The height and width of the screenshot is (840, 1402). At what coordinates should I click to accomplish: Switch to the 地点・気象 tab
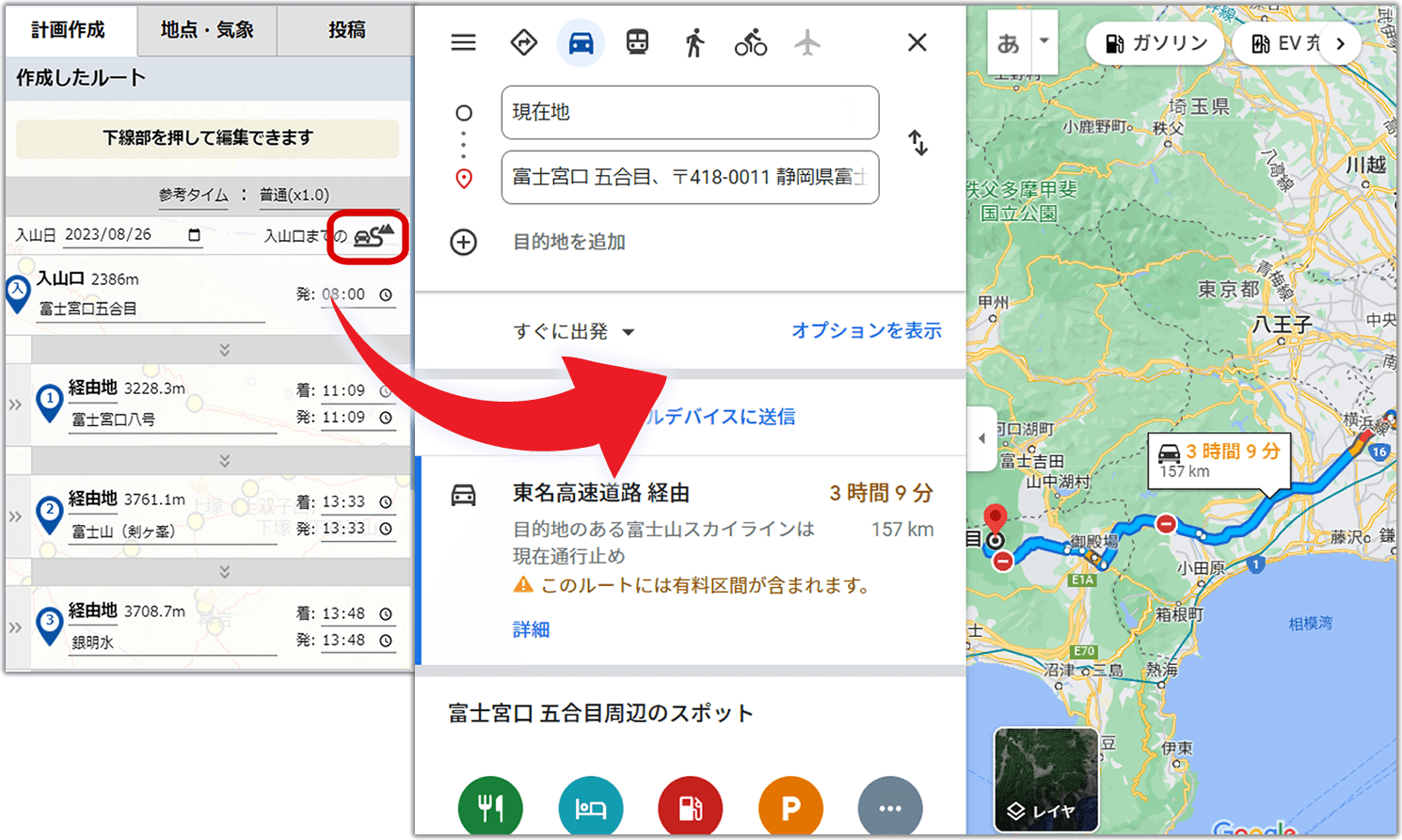point(207,30)
